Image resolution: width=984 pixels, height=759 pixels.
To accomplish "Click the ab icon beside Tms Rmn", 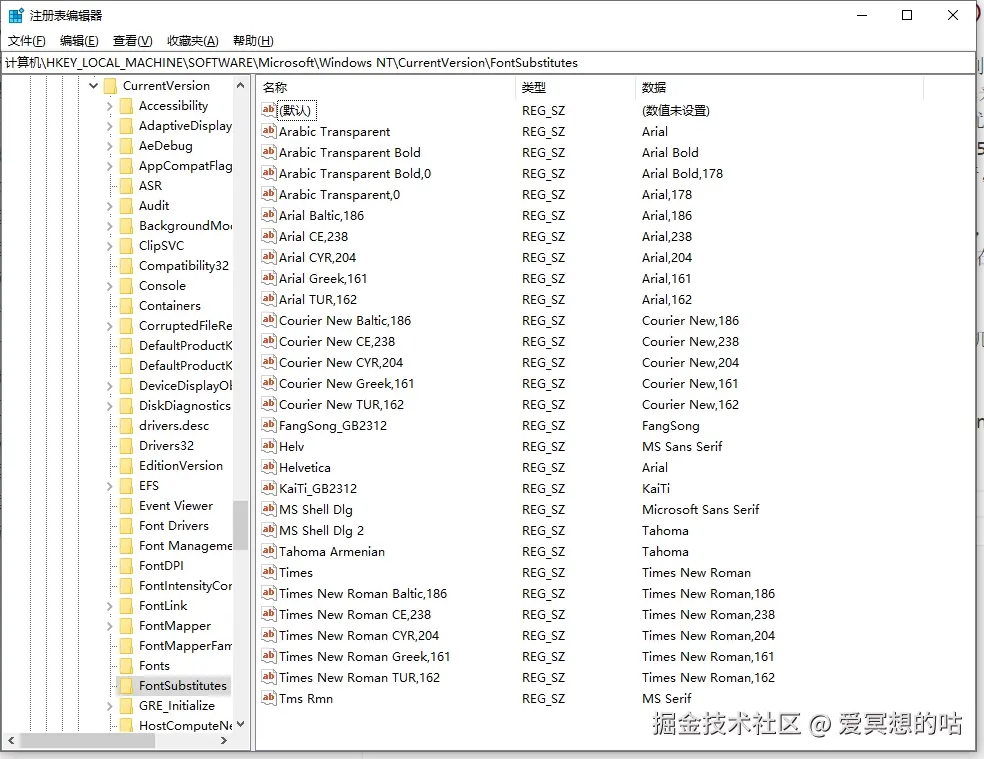I will tap(267, 698).
